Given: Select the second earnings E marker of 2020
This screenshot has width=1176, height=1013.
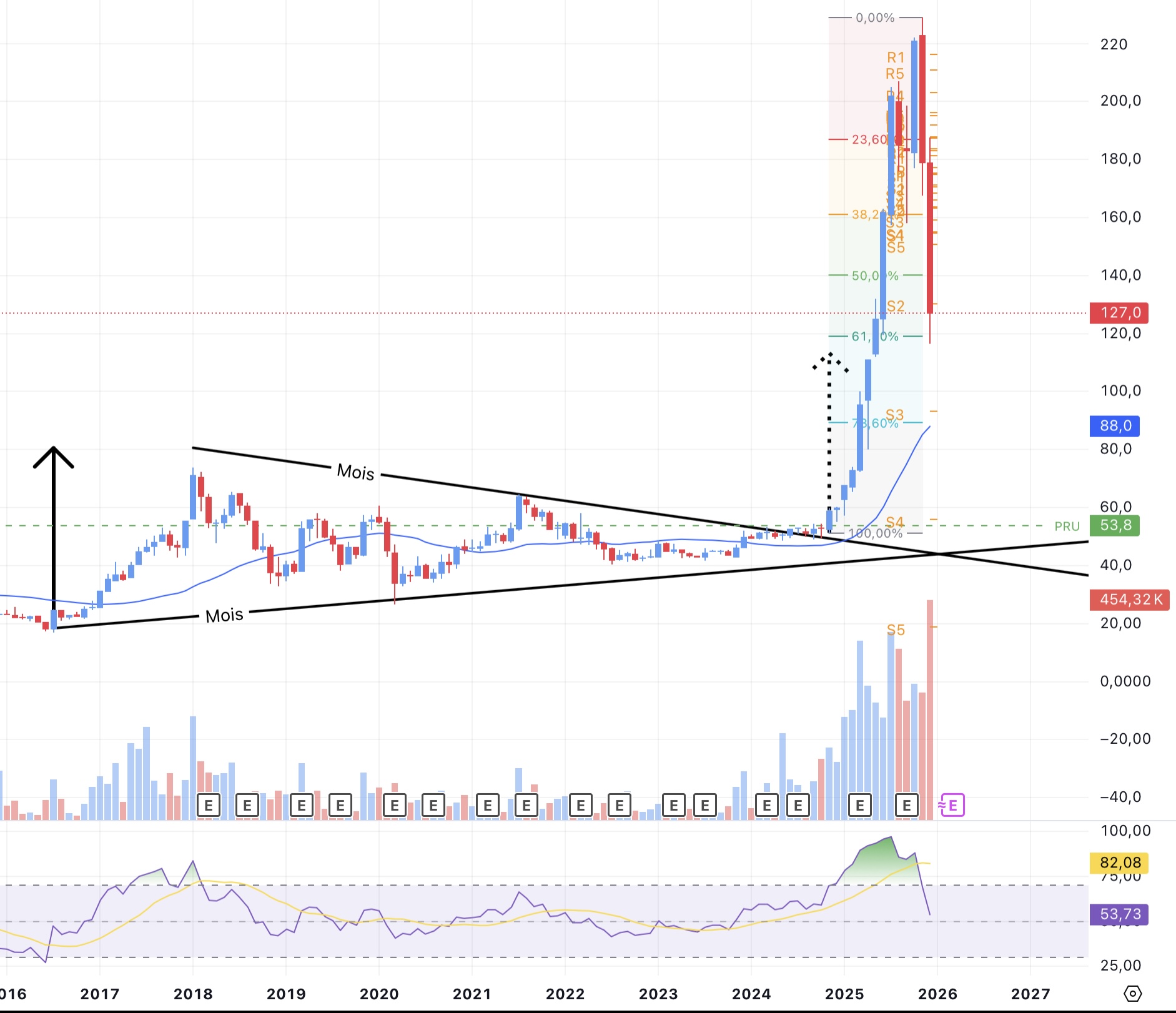Looking at the screenshot, I should 433,805.
